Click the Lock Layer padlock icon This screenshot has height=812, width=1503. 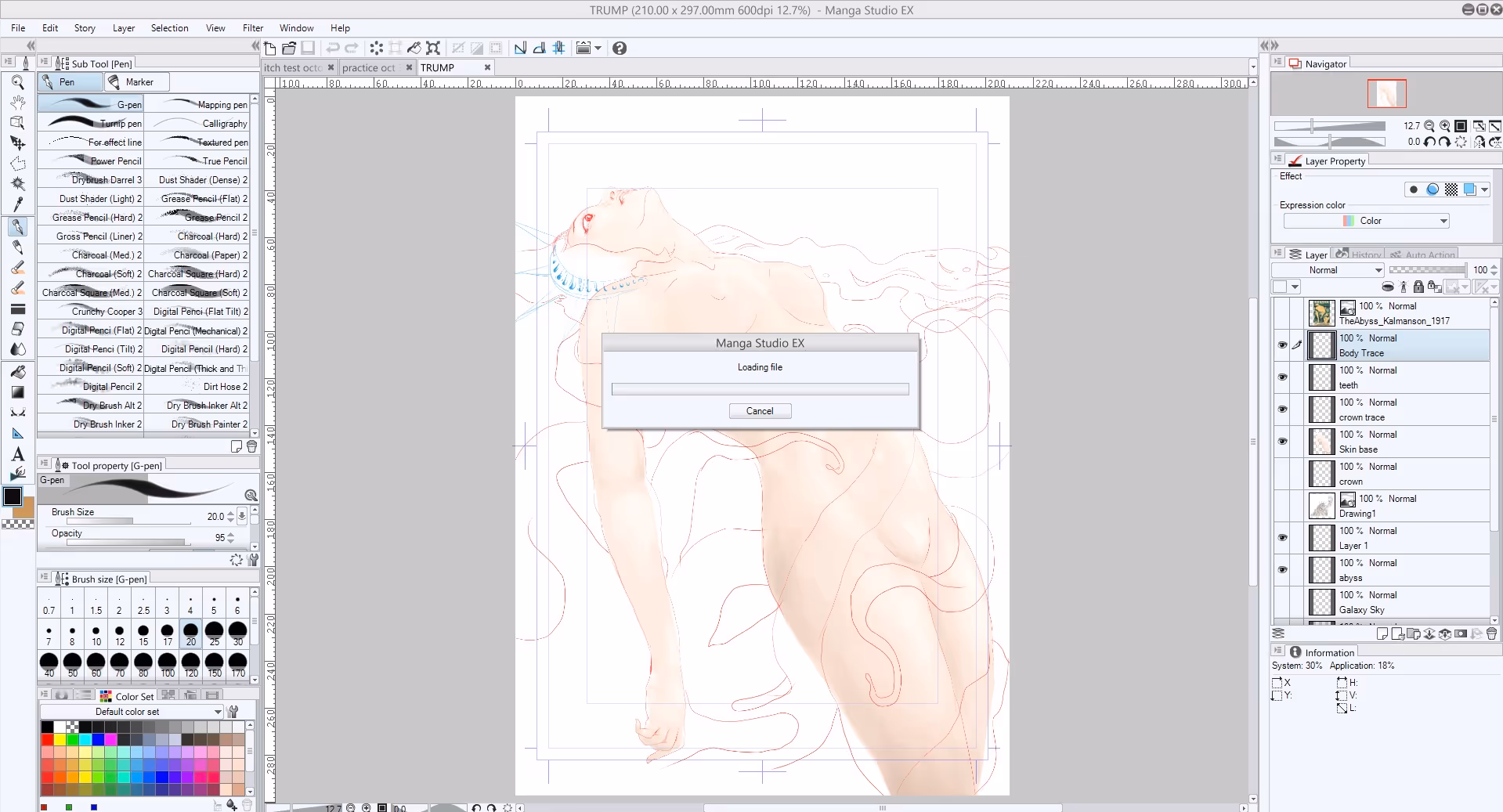point(1418,287)
